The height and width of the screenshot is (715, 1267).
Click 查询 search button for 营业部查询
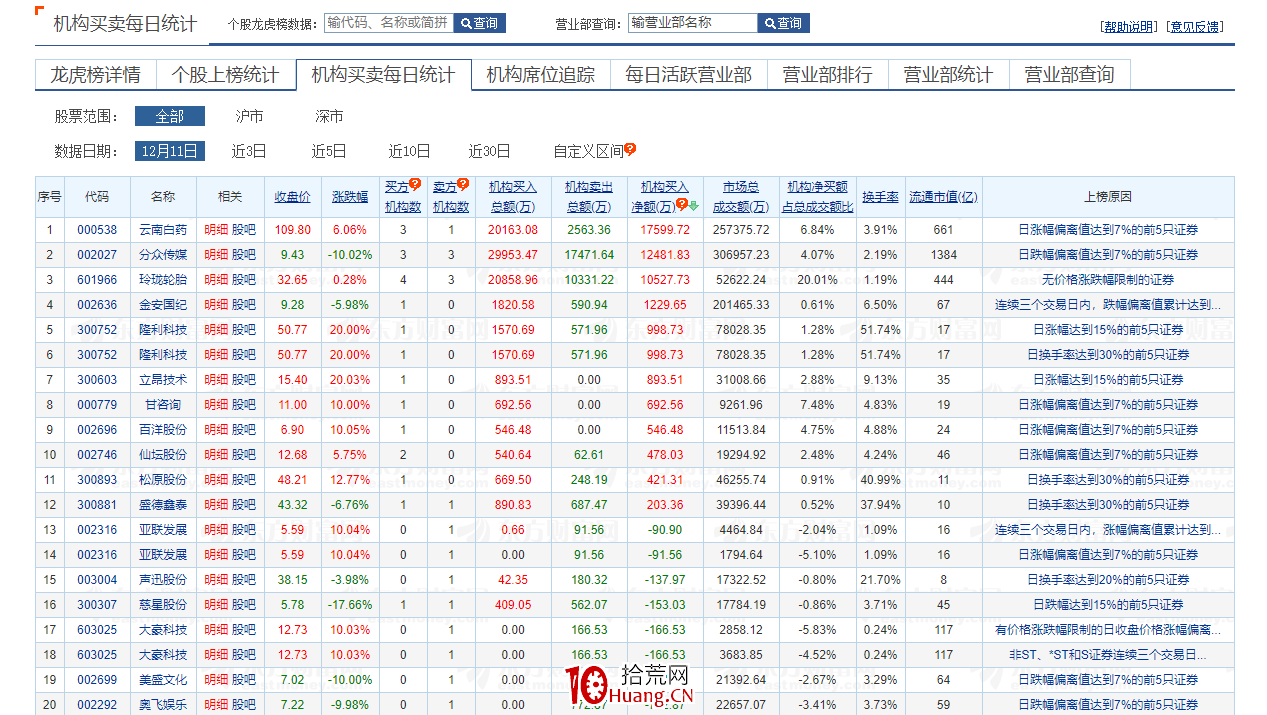tap(784, 23)
